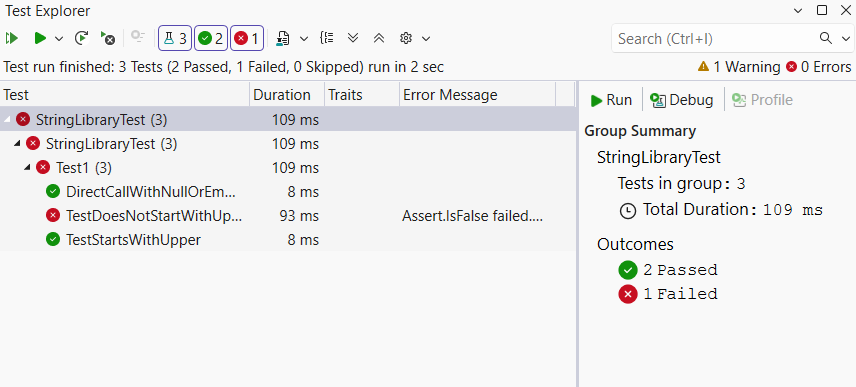
Task: Sort by the Test column header
Action: pyautogui.click(x=125, y=95)
